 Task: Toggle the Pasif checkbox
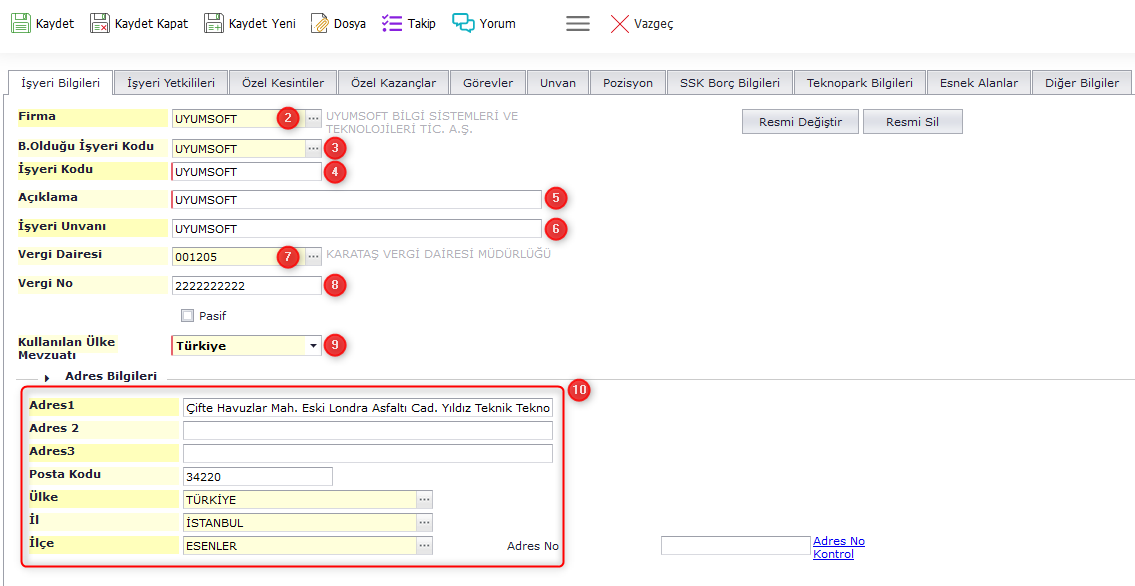click(187, 316)
